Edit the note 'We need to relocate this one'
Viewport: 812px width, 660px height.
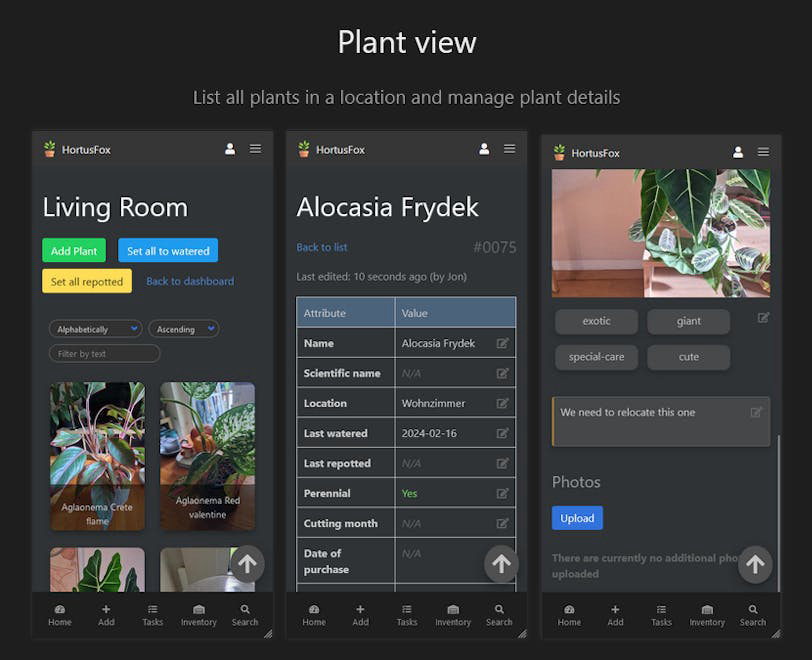(756, 412)
